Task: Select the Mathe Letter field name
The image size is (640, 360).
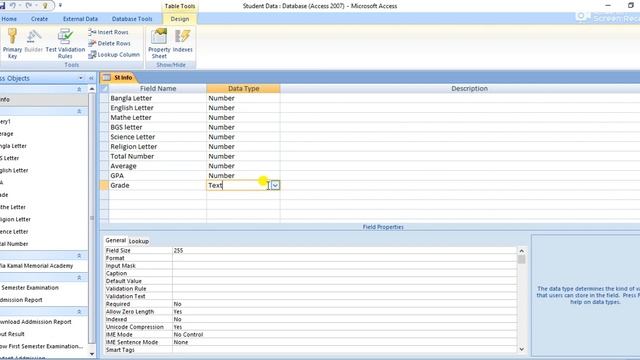Action: (x=158, y=118)
